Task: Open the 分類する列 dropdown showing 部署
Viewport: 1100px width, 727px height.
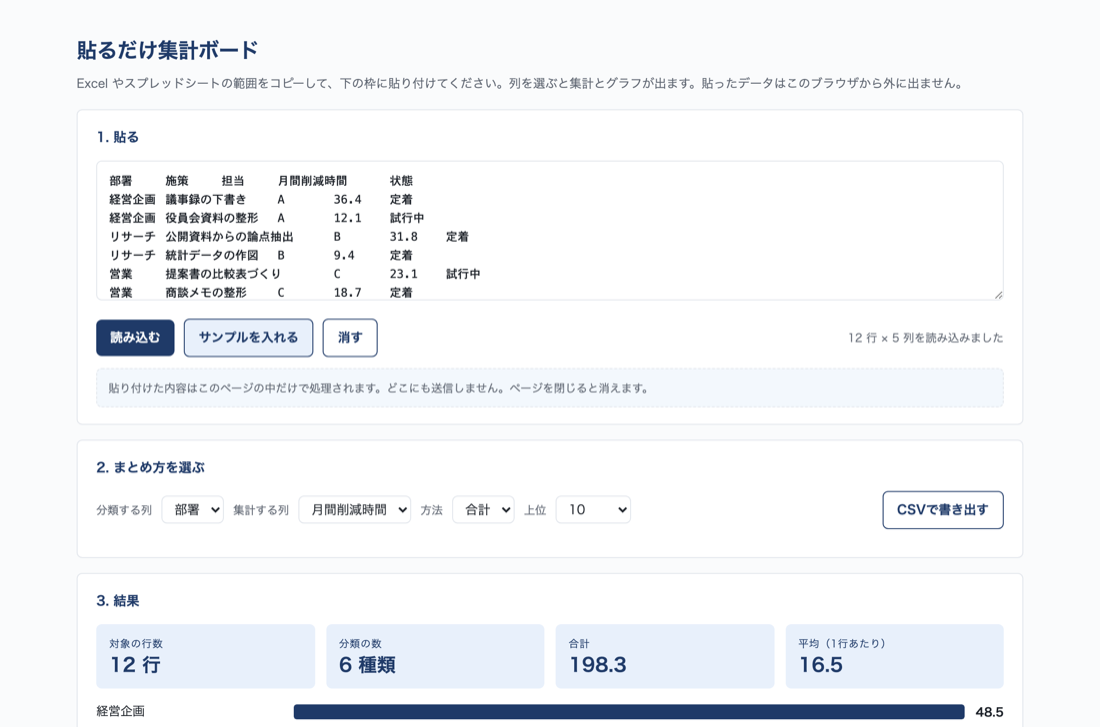Action: pyautogui.click(x=192, y=509)
